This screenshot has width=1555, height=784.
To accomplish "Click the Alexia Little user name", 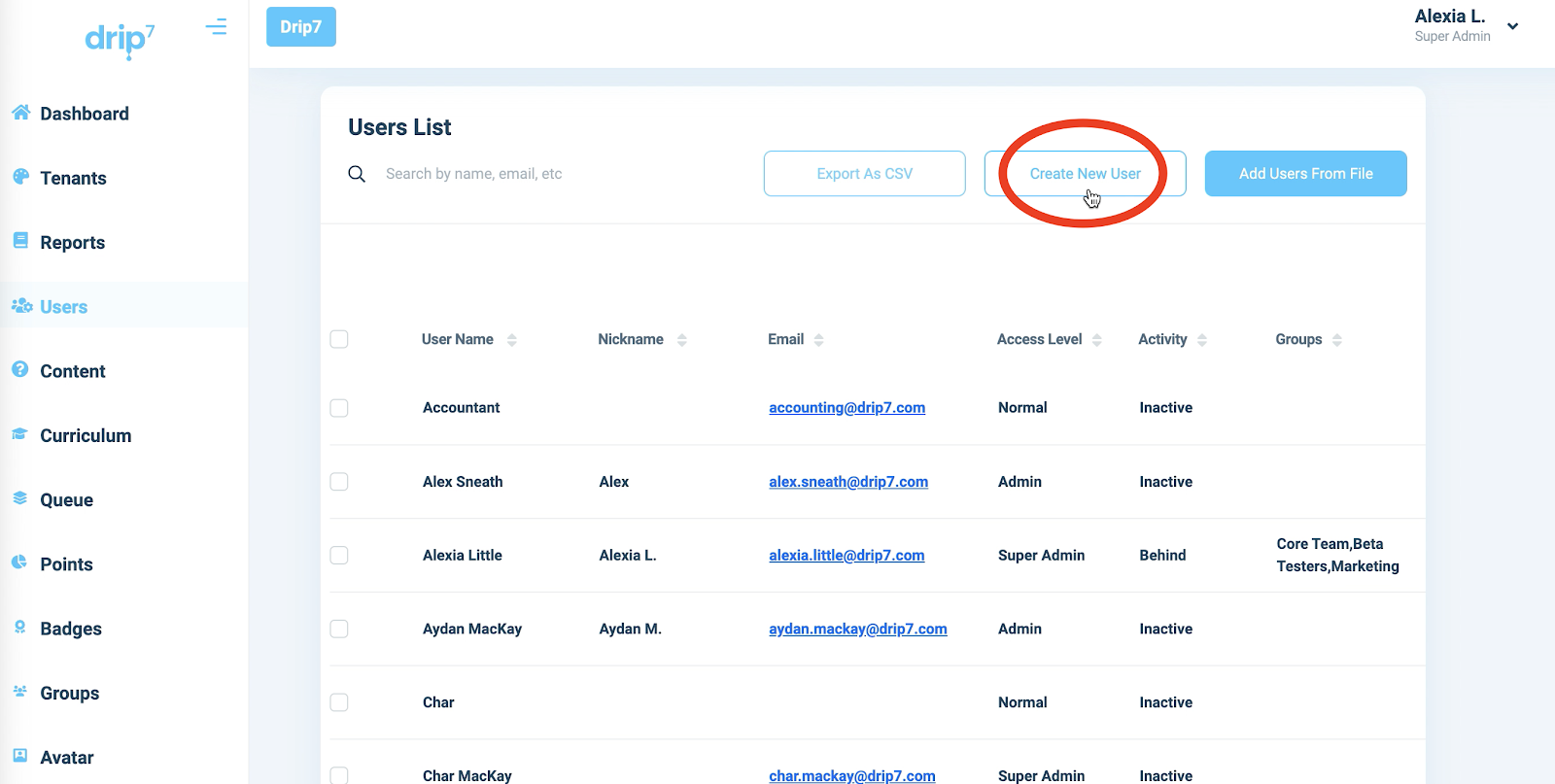I will [463, 556].
